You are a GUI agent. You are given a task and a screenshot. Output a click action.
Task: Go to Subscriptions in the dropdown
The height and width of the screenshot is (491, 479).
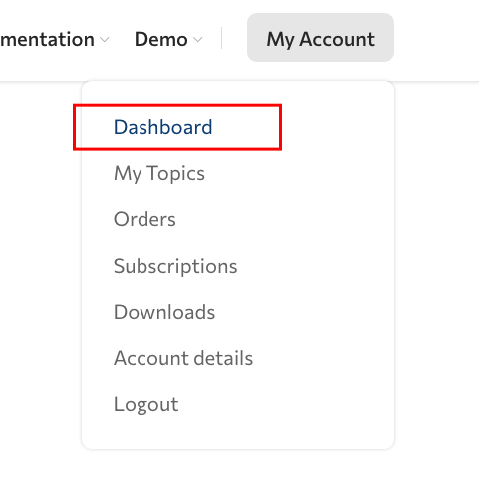tap(176, 266)
